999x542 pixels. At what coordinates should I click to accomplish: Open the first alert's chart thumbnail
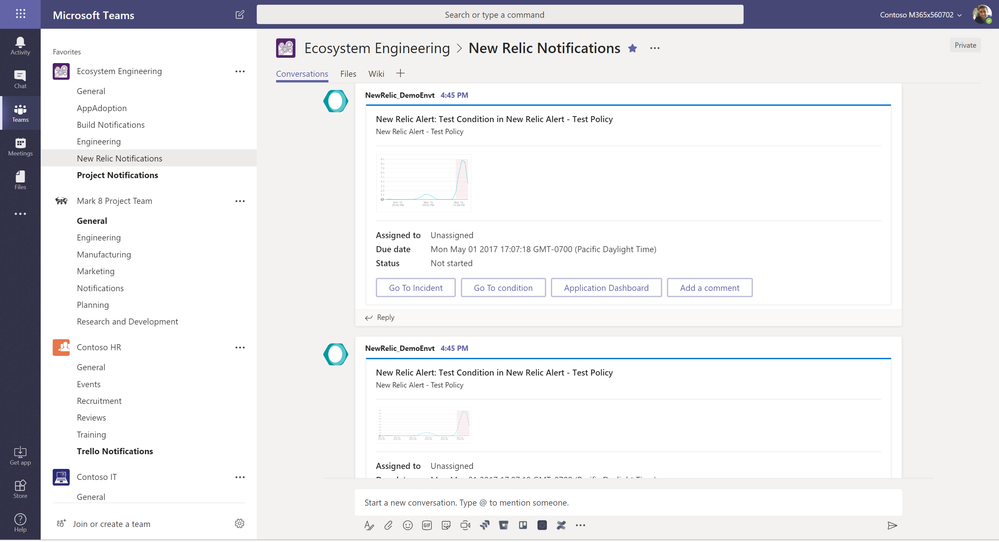pos(424,182)
